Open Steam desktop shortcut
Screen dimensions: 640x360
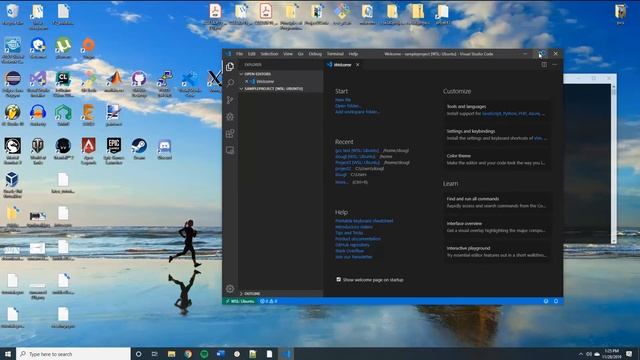coord(139,149)
